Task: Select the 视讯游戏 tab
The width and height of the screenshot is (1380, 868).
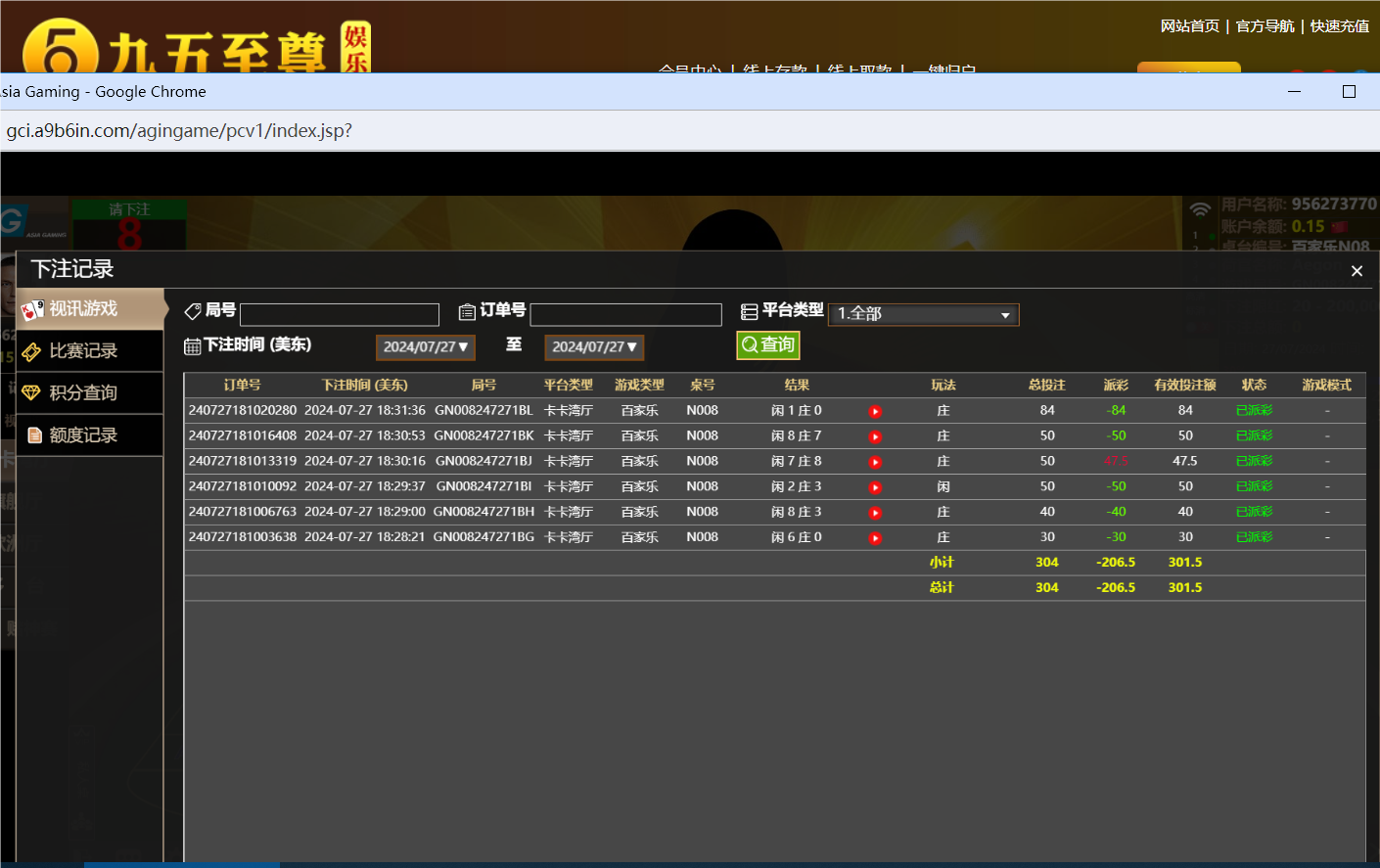Action: 90,309
